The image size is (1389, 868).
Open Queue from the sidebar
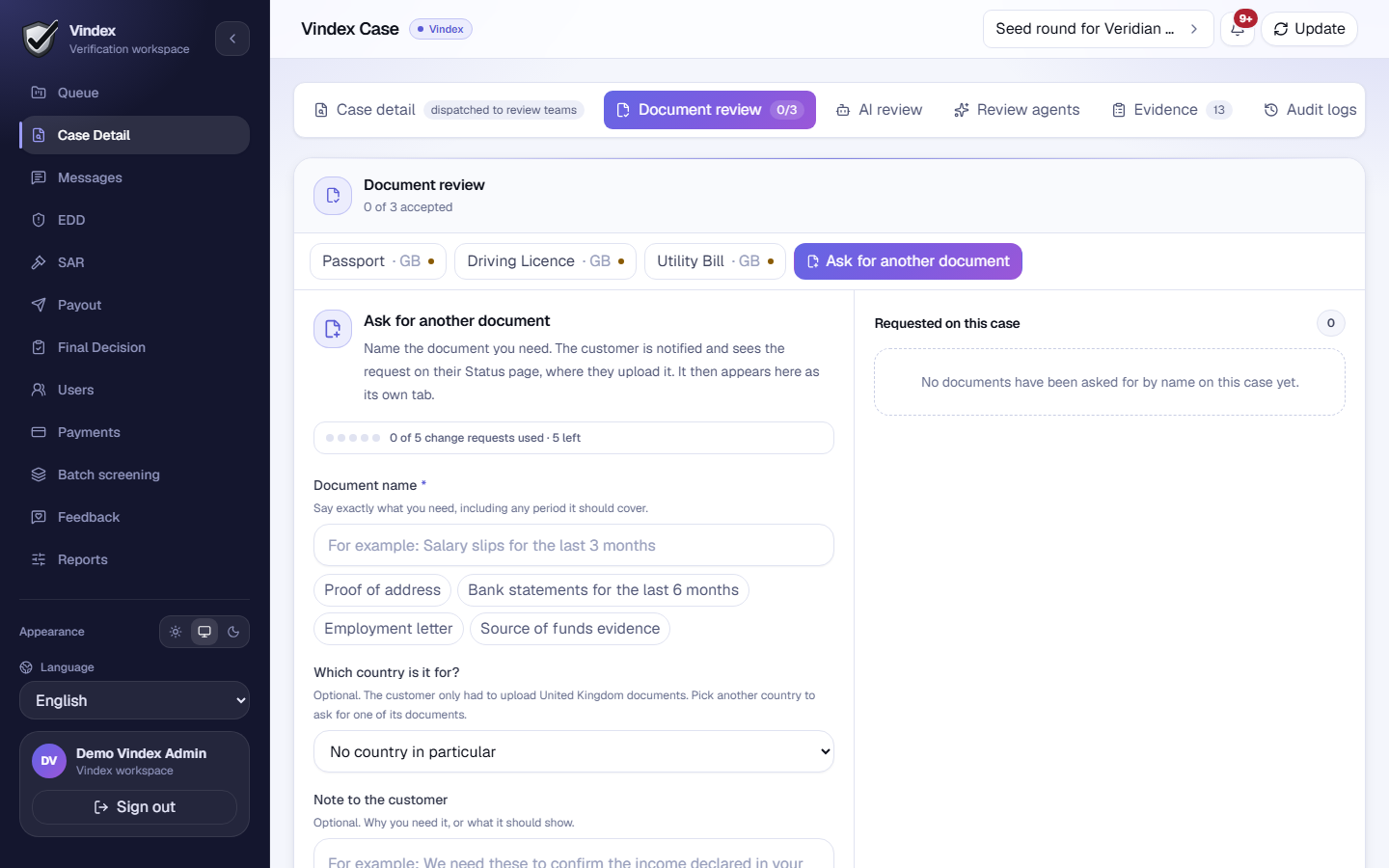pyautogui.click(x=134, y=93)
